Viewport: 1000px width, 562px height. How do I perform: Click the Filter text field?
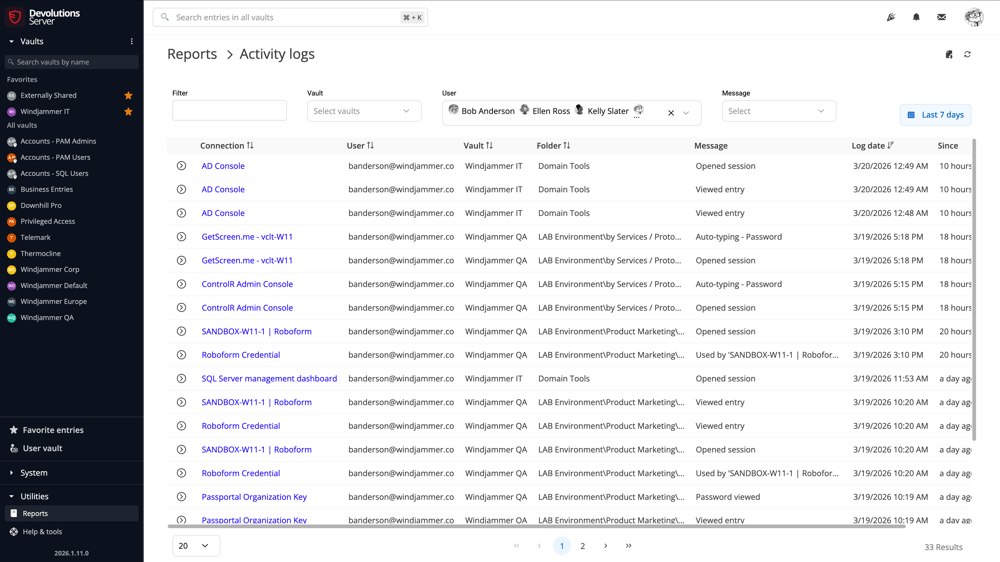[230, 110]
